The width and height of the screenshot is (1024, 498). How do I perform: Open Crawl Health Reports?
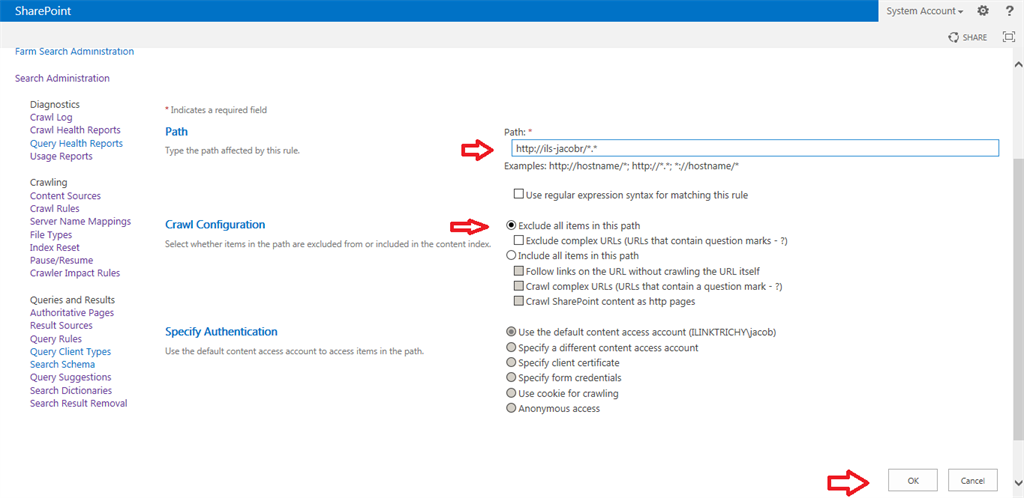(75, 131)
